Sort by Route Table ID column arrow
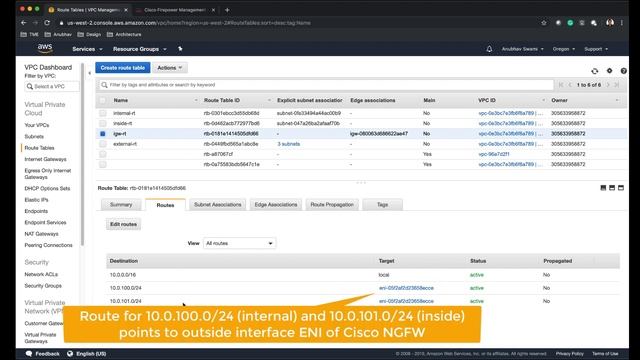This screenshot has width=640, height=360. 269,100
